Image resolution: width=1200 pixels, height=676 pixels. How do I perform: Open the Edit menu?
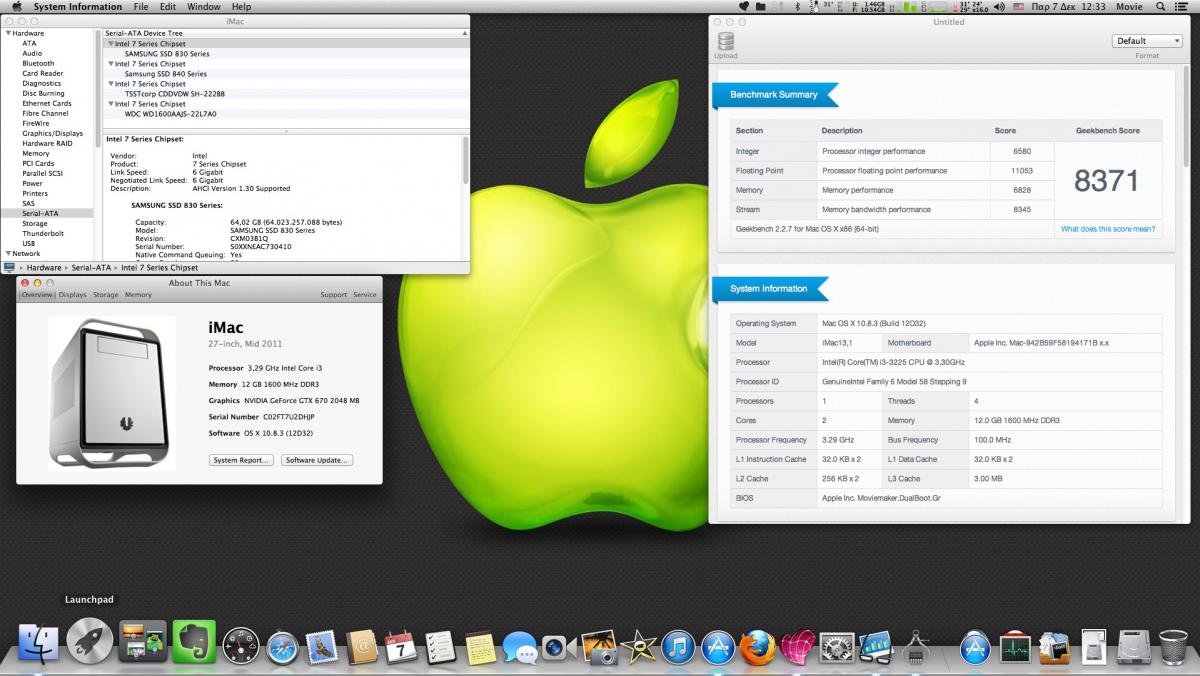tap(168, 6)
